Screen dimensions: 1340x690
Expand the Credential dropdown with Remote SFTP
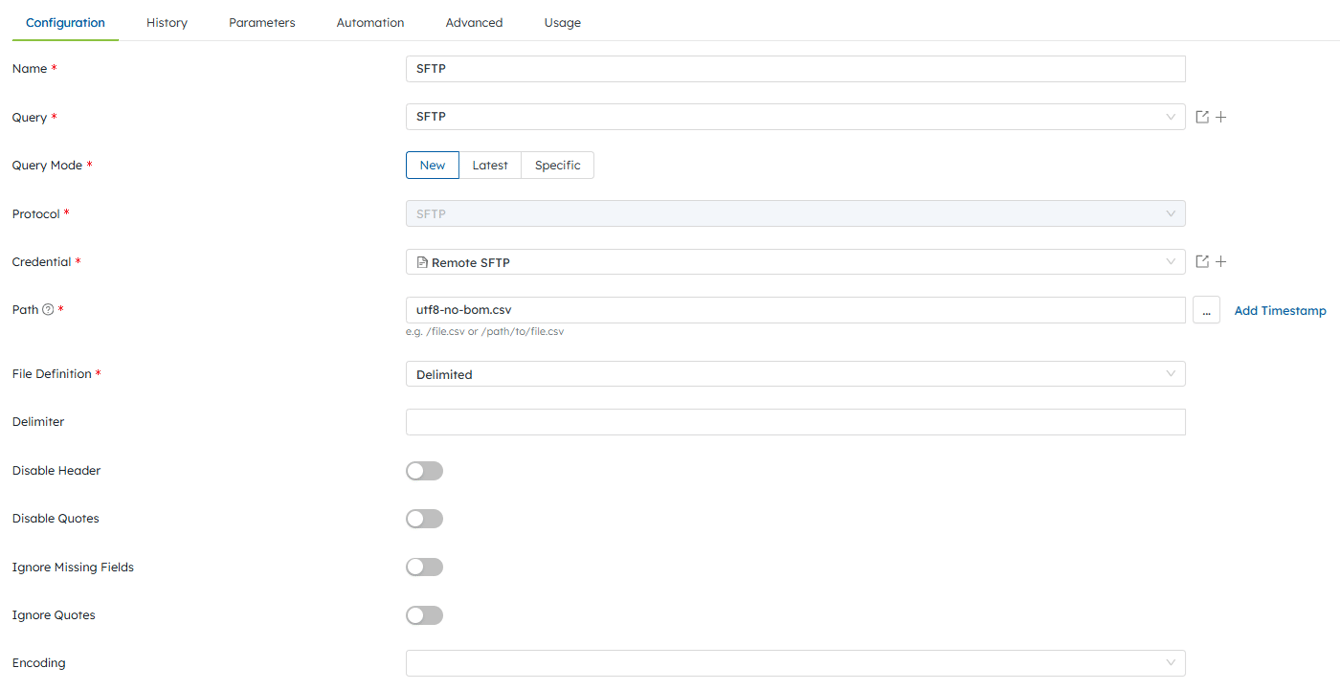[795, 262]
